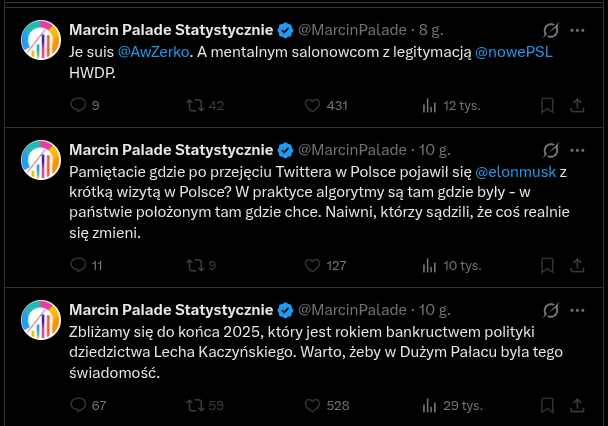Image resolution: width=608 pixels, height=426 pixels.
Task: View analytics showing 12 tys. views
Action: pyautogui.click(x=430, y=105)
